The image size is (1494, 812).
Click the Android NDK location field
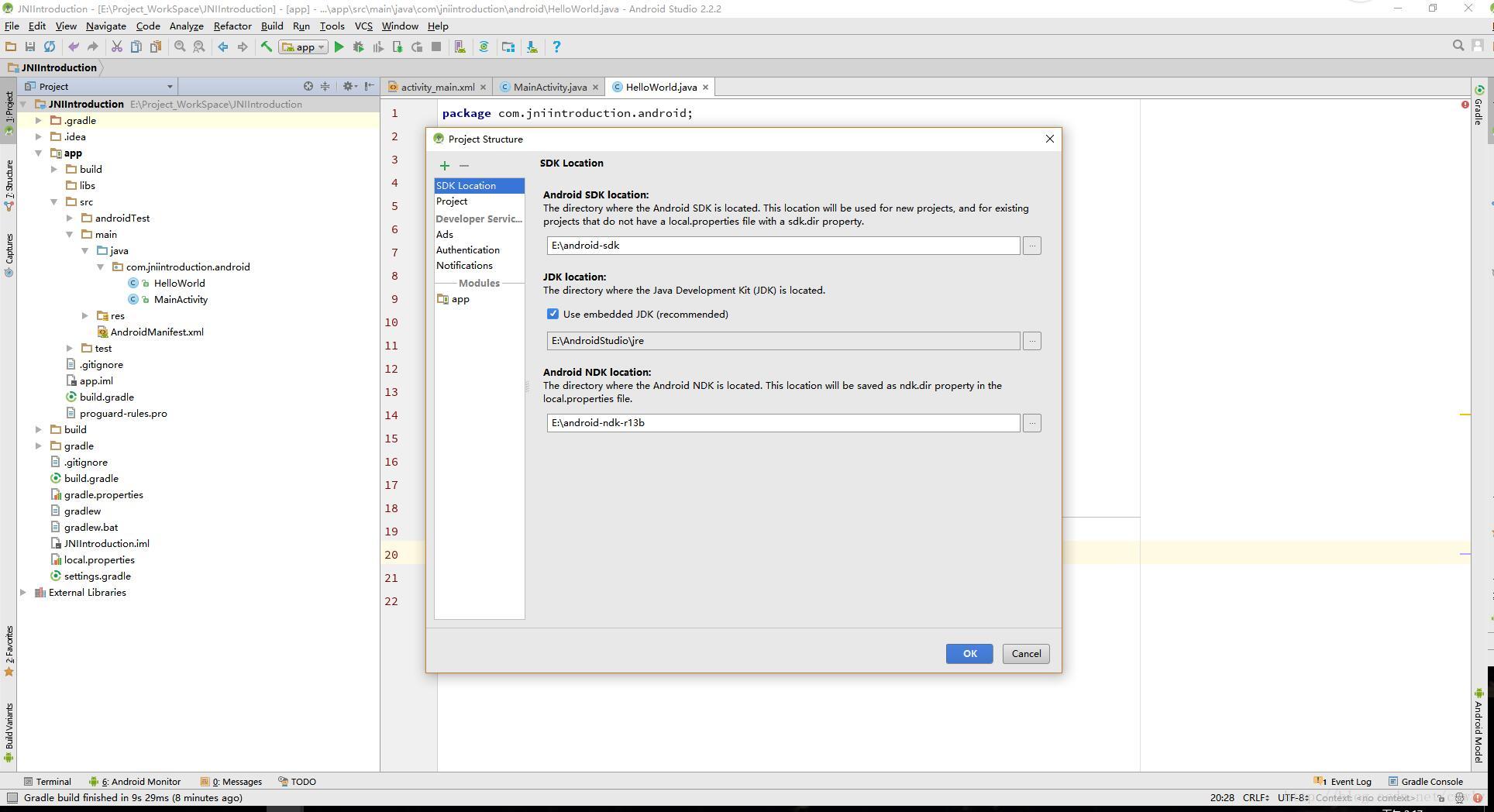click(783, 423)
